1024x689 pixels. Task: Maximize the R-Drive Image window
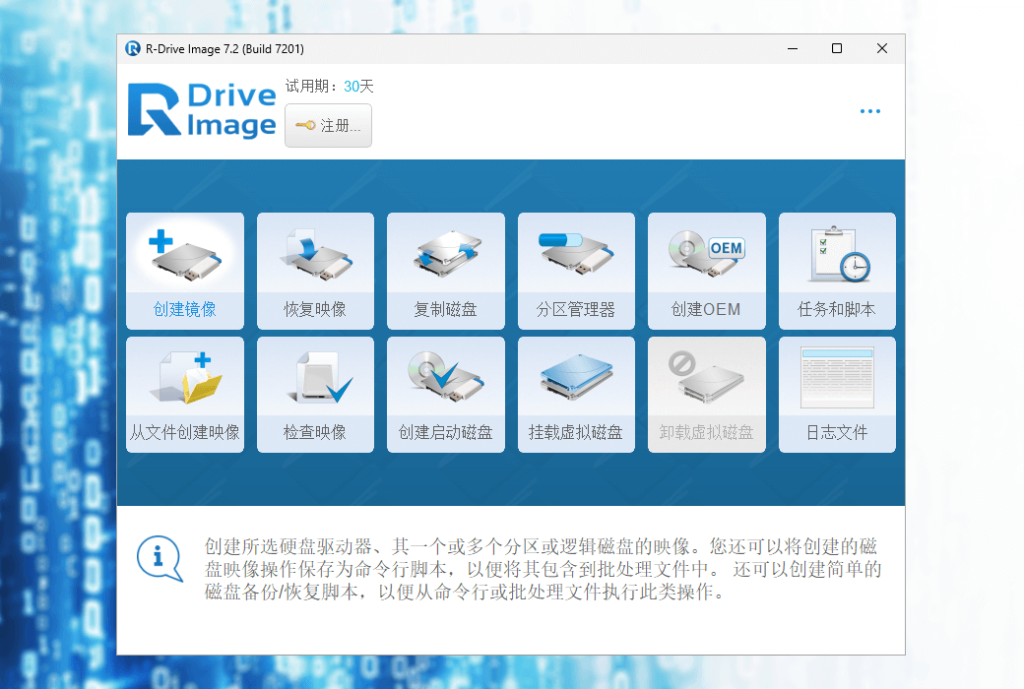pos(837,49)
